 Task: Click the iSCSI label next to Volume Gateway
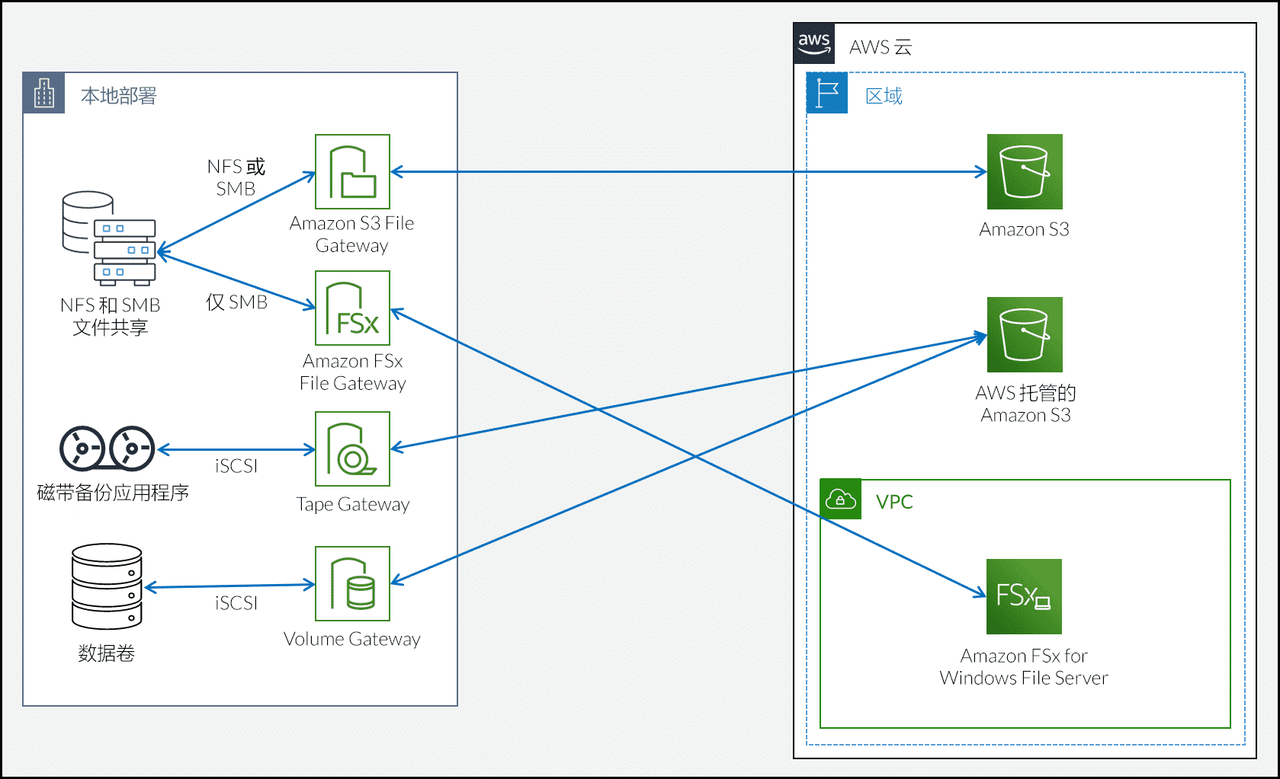pos(236,603)
